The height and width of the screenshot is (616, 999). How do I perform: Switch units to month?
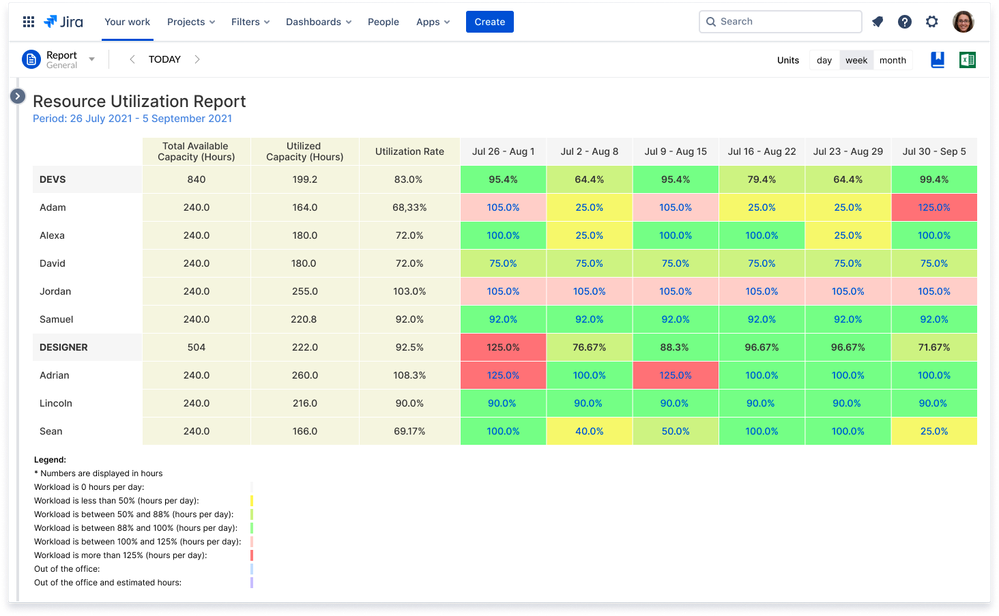[892, 60]
